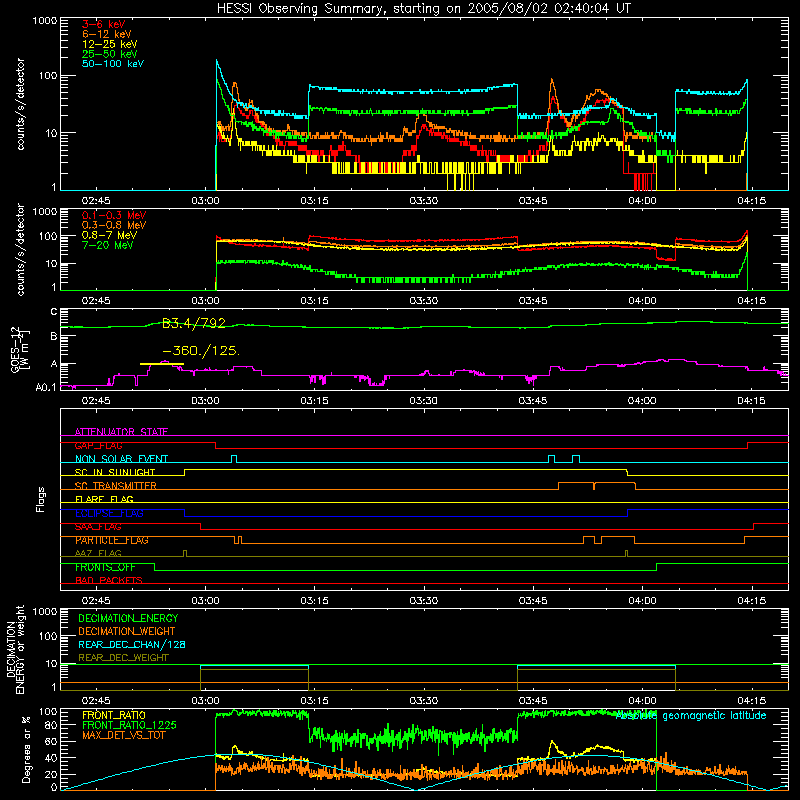This screenshot has height=800, width=800.
Task: Click the 04:00 tick under the flags panel
Action: (x=642, y=601)
